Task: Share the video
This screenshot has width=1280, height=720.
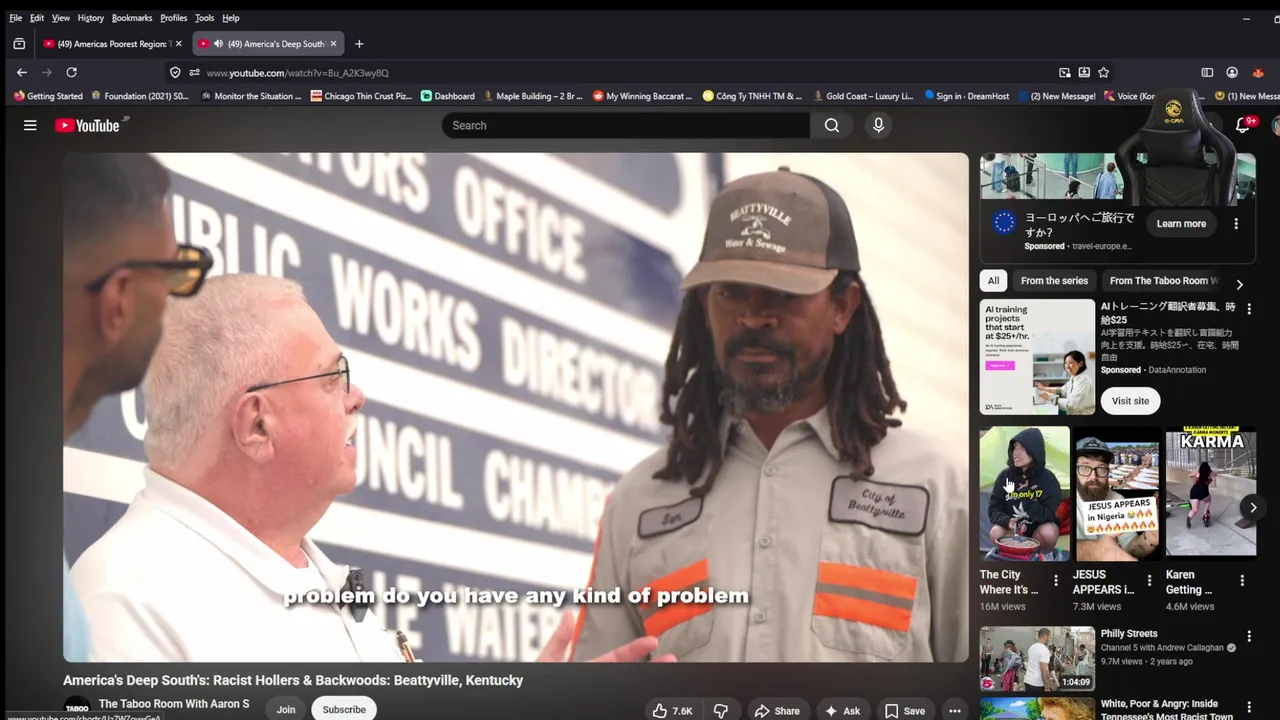Action: pyautogui.click(x=777, y=711)
